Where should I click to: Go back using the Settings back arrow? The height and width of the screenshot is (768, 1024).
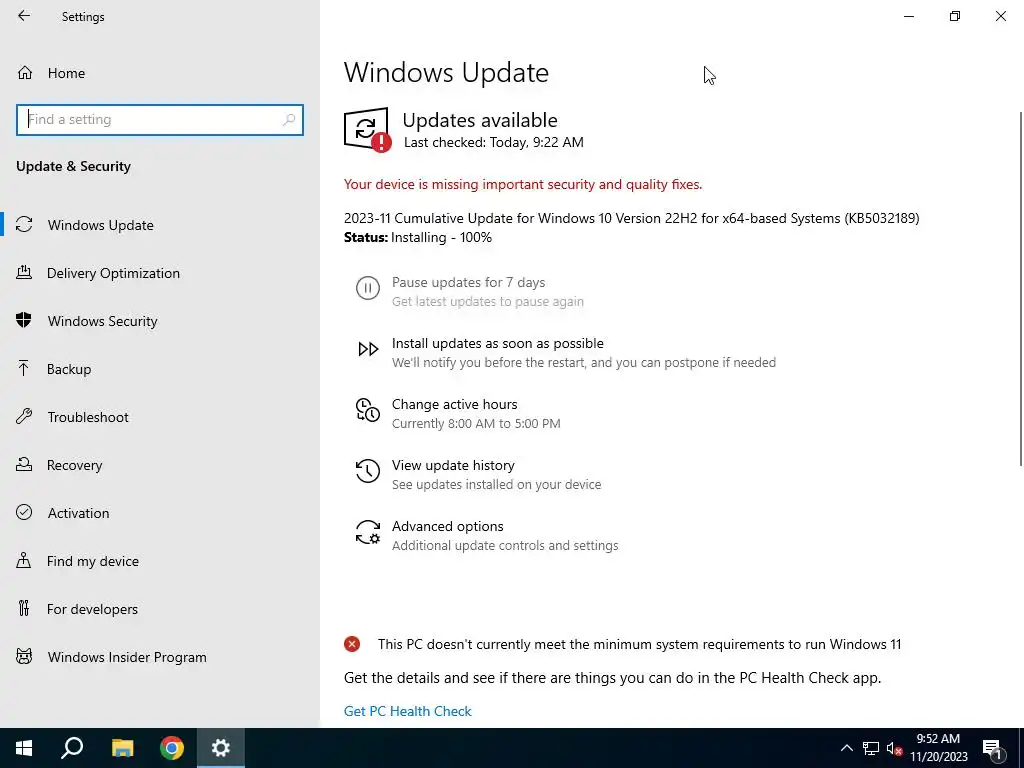(24, 16)
